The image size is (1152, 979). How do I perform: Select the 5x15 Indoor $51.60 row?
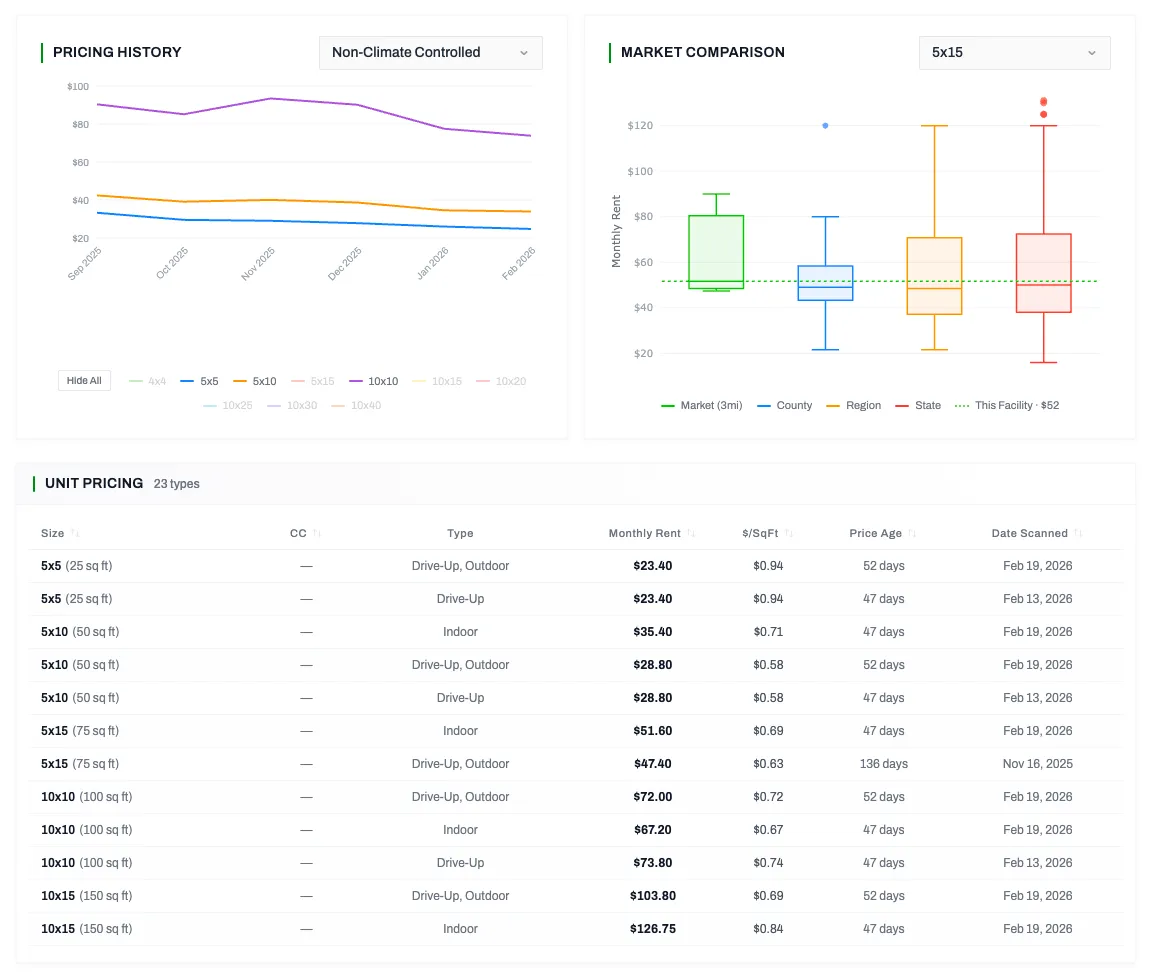(x=575, y=731)
